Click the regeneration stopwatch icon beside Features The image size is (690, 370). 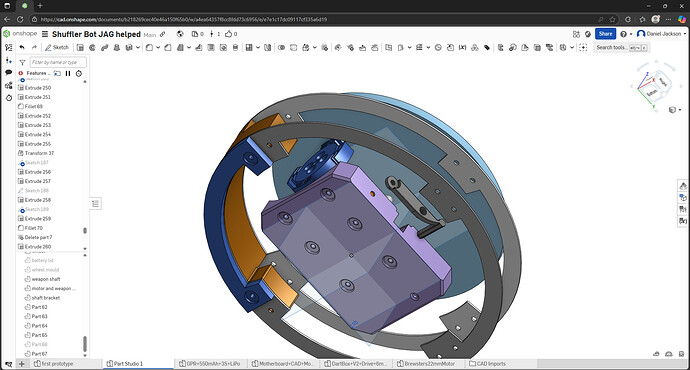pyautogui.click(x=79, y=73)
